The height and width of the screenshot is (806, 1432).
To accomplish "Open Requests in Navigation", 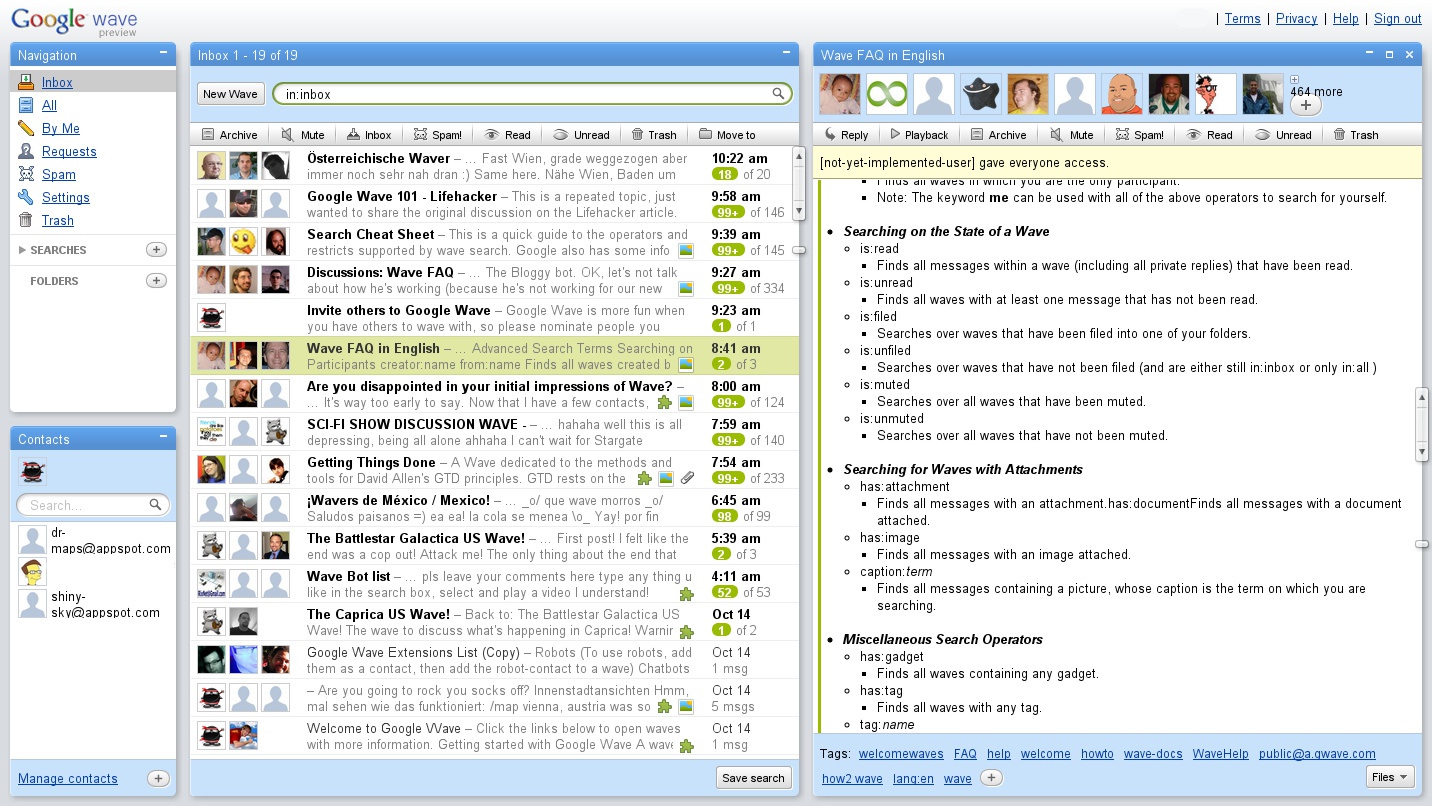I will (69, 151).
